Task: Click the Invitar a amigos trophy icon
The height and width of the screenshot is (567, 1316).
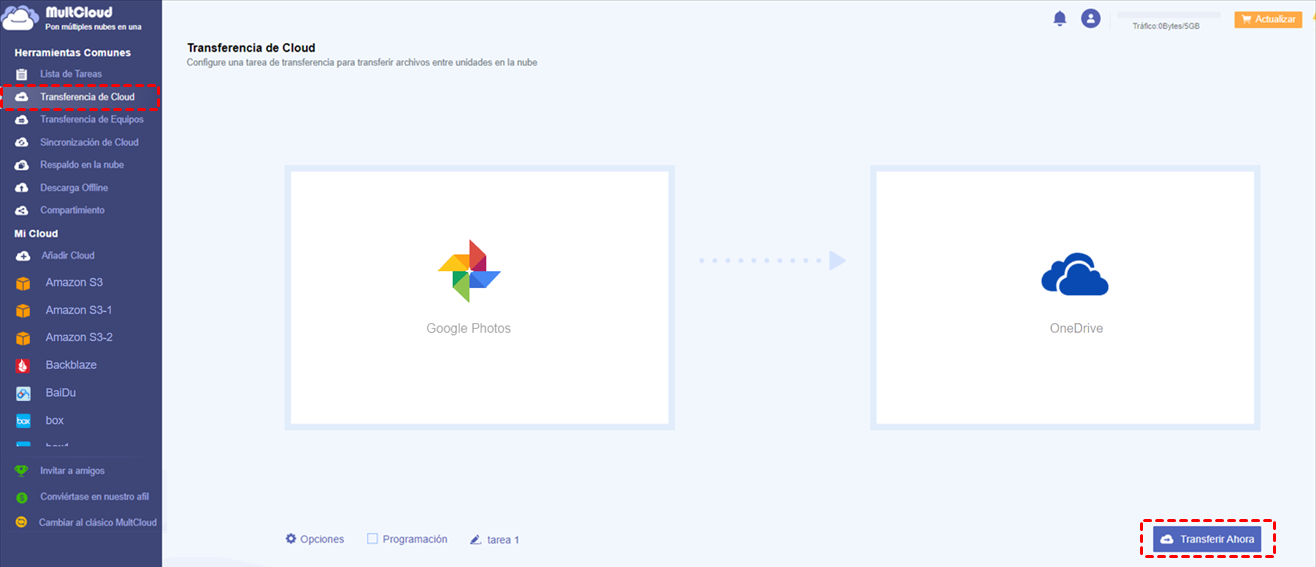Action: pos(21,471)
